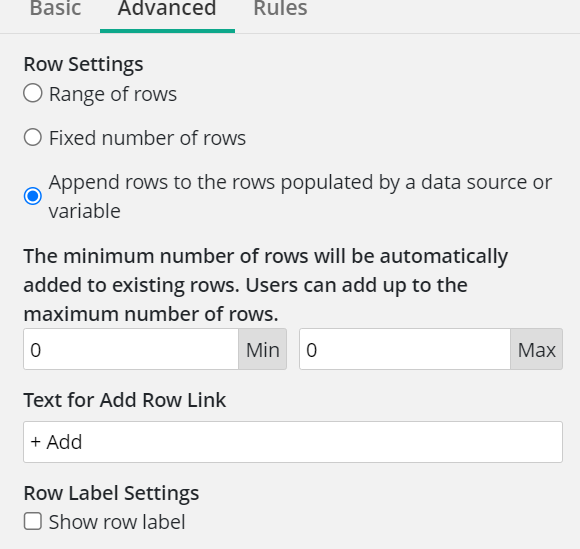The height and width of the screenshot is (549, 580).
Task: Click the Row Label Settings heading
Action: [111, 493]
